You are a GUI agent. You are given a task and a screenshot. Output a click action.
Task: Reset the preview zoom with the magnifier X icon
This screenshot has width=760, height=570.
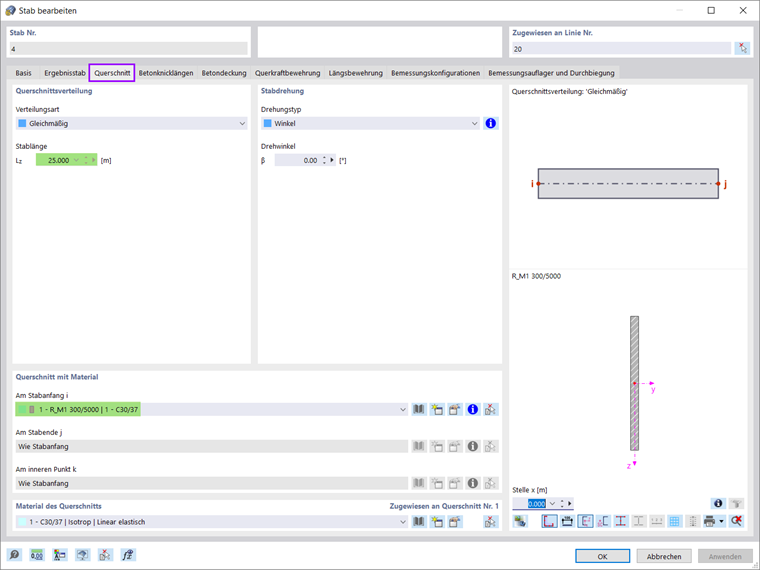pyautogui.click(x=736, y=522)
